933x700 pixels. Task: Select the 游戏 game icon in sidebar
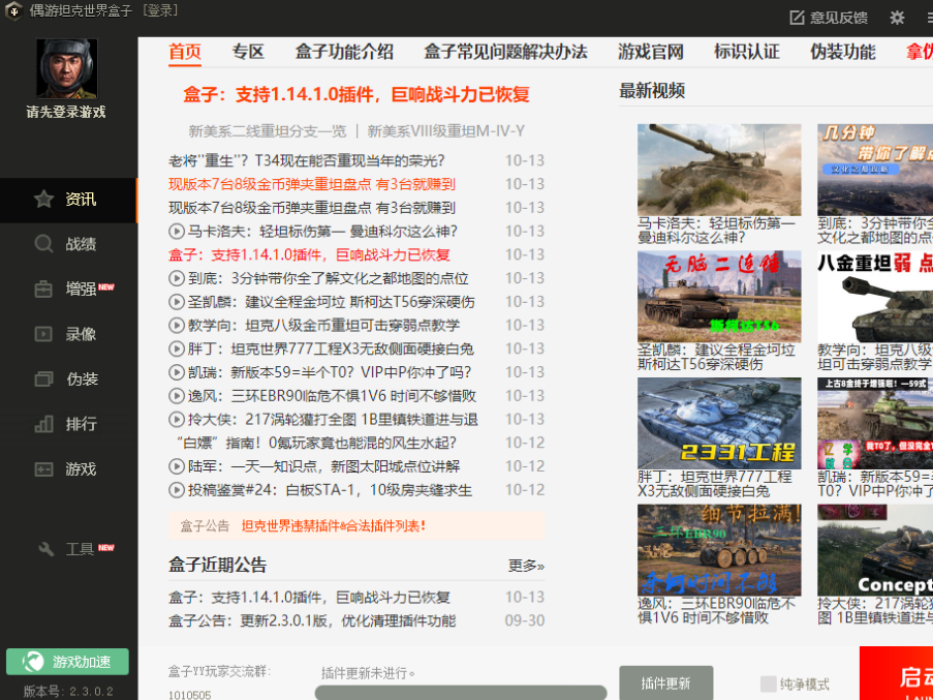43,469
